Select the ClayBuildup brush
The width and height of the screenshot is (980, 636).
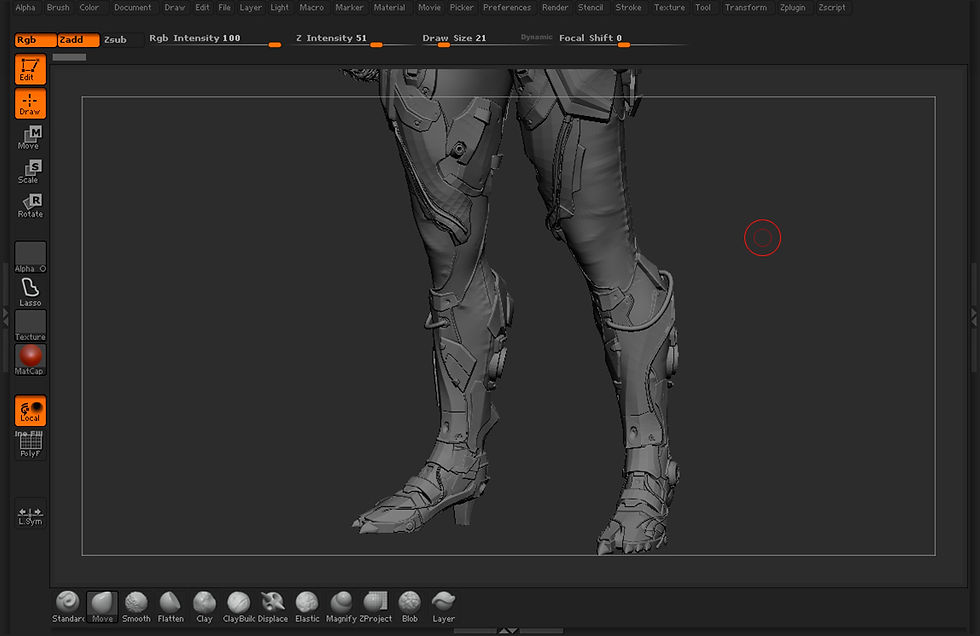tap(238, 603)
